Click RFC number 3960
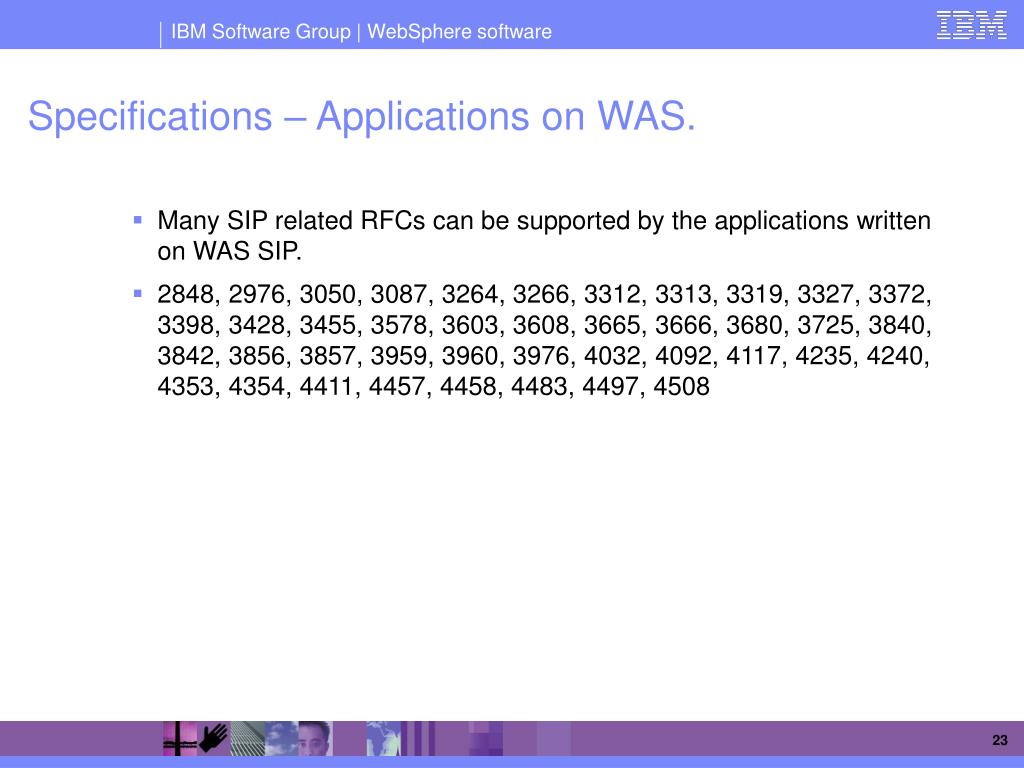Viewport: 1024px width, 768px height. click(x=470, y=356)
